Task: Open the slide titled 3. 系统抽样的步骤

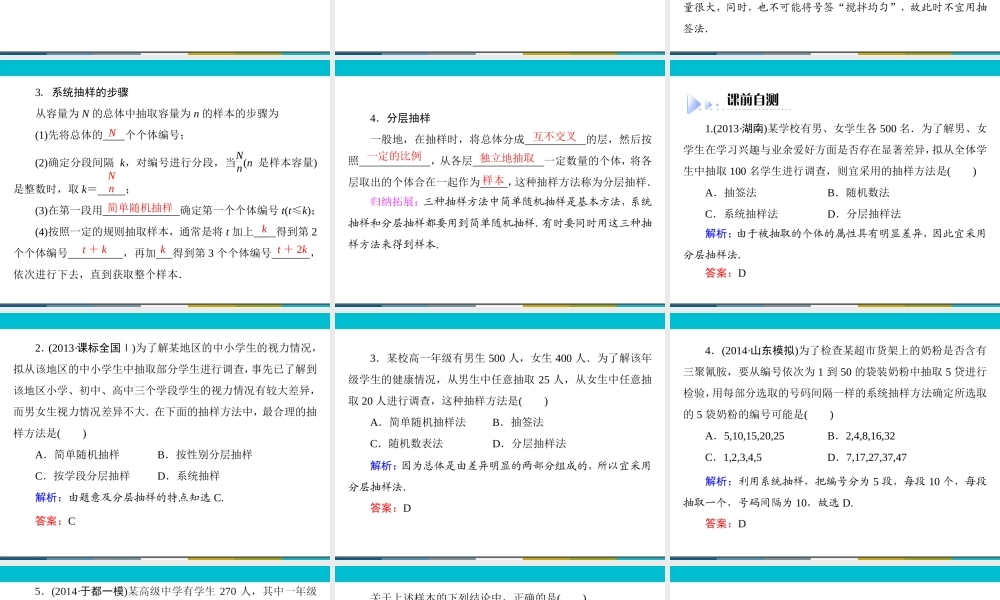Action: [x=165, y=182]
